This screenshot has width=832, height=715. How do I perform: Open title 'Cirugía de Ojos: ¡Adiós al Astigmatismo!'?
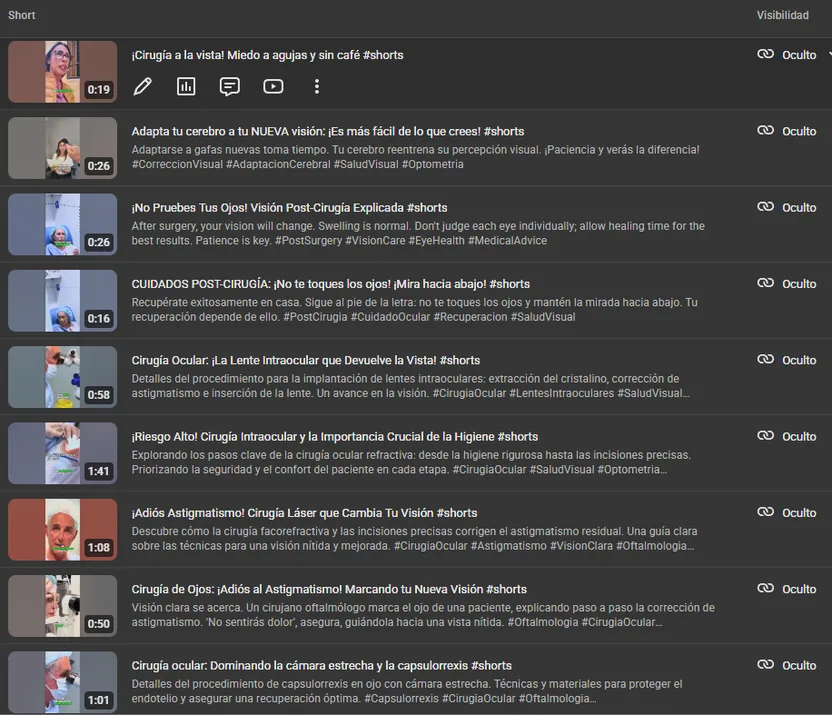(329, 590)
